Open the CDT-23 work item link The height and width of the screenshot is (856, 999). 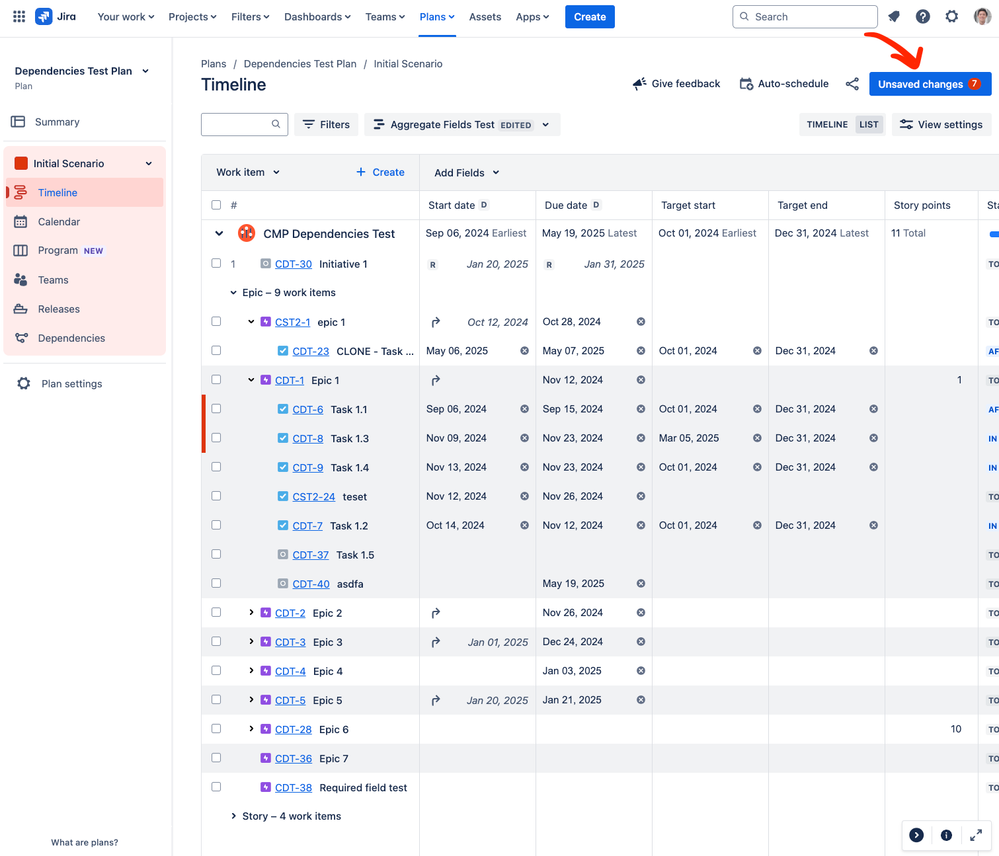pos(311,351)
